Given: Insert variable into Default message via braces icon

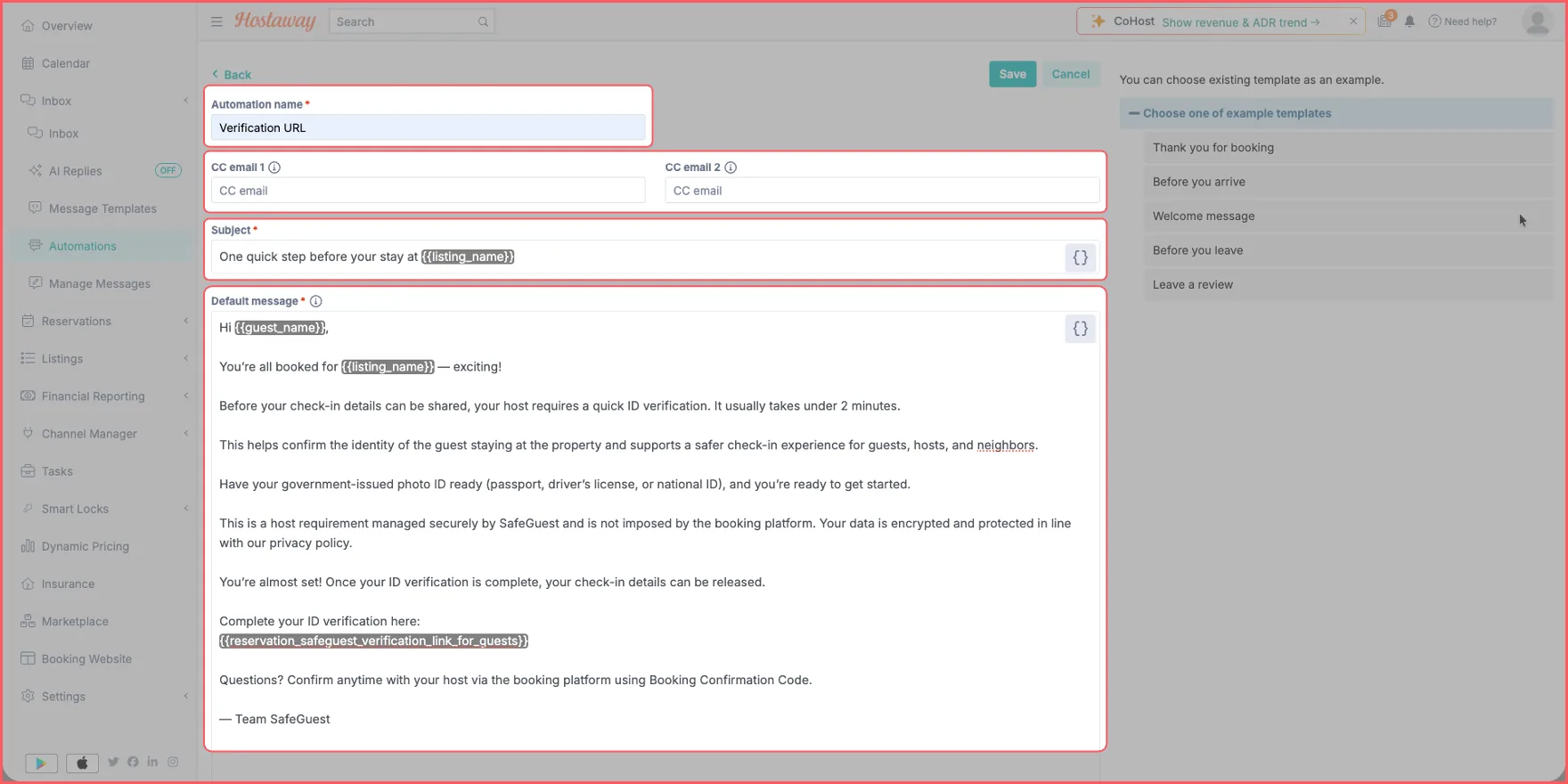Looking at the screenshot, I should coord(1080,329).
